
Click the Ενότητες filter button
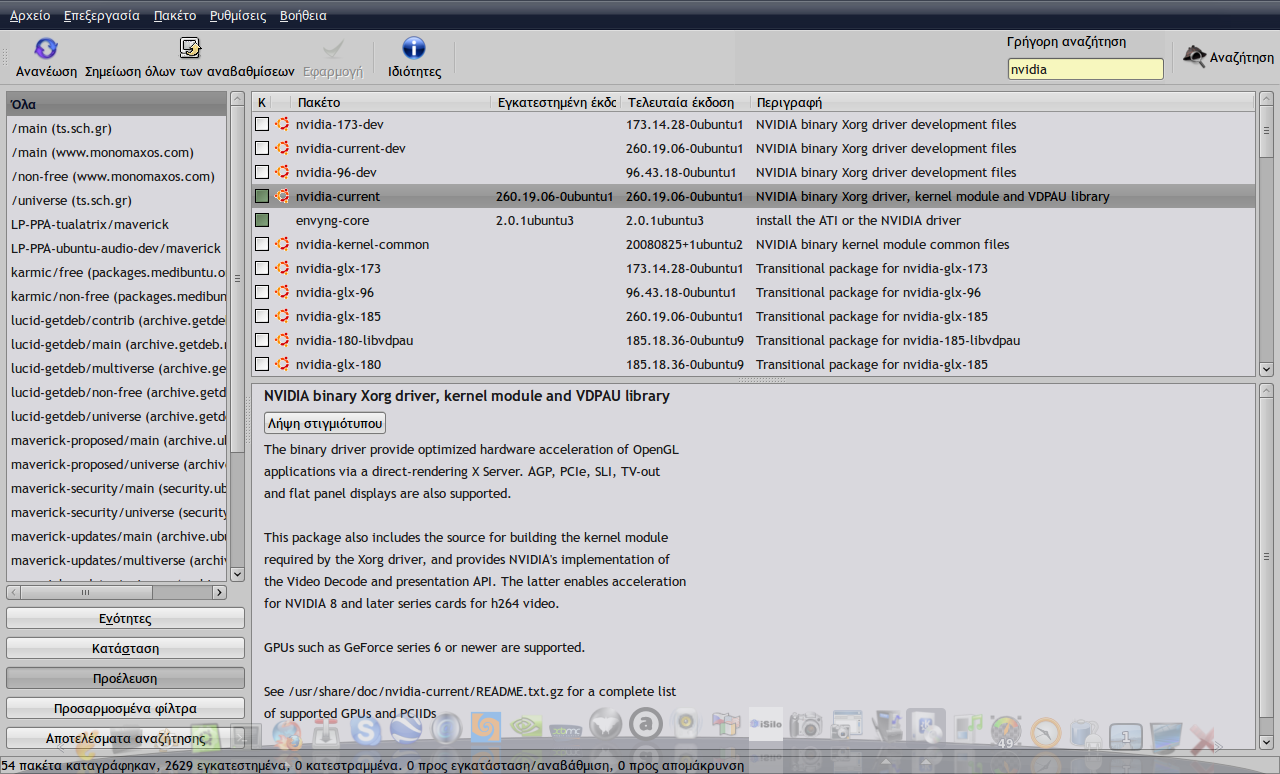tap(126, 619)
